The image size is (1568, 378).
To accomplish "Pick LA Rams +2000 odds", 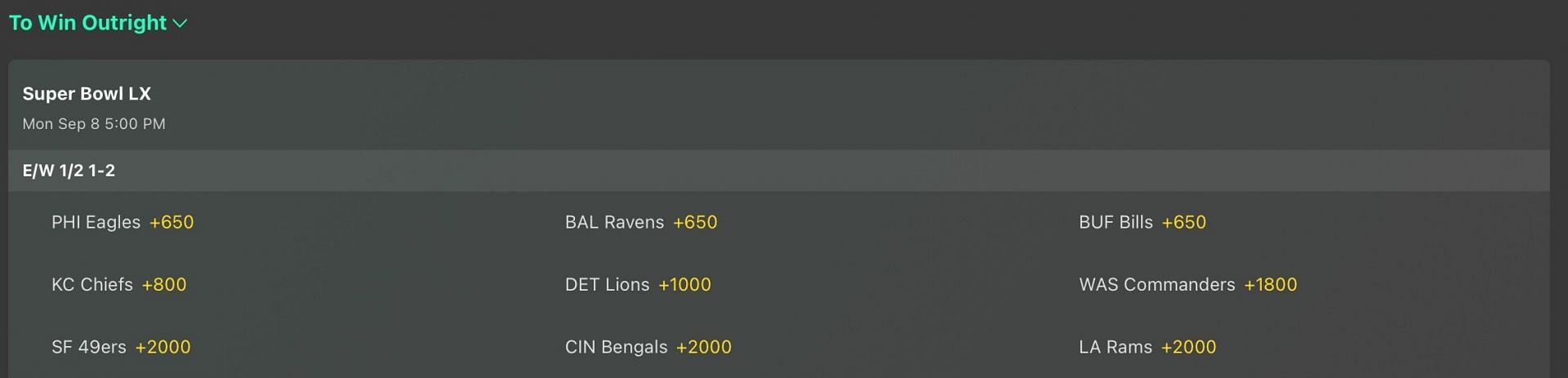I will point(1188,347).
